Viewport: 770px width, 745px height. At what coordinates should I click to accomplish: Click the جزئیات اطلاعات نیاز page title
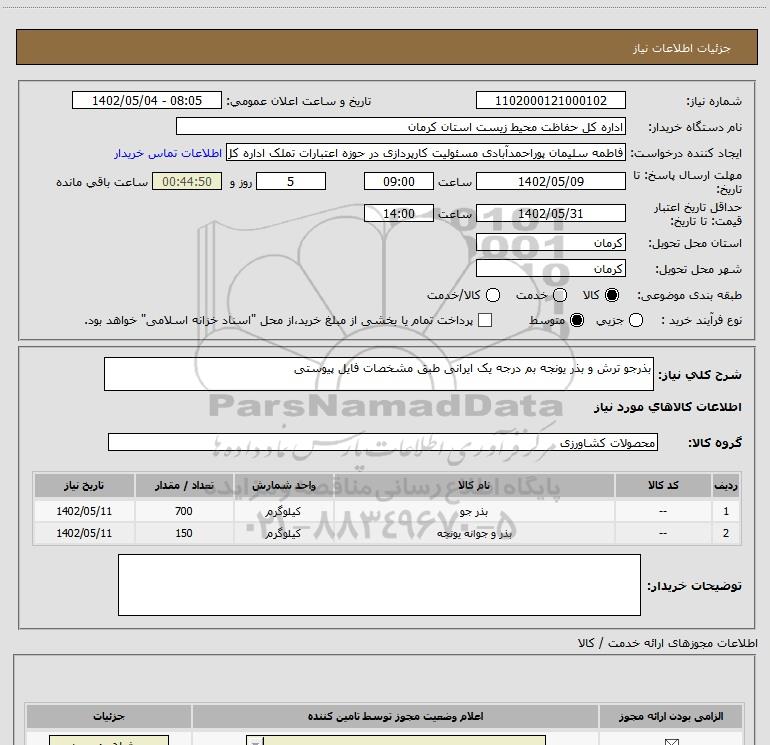(x=681, y=48)
